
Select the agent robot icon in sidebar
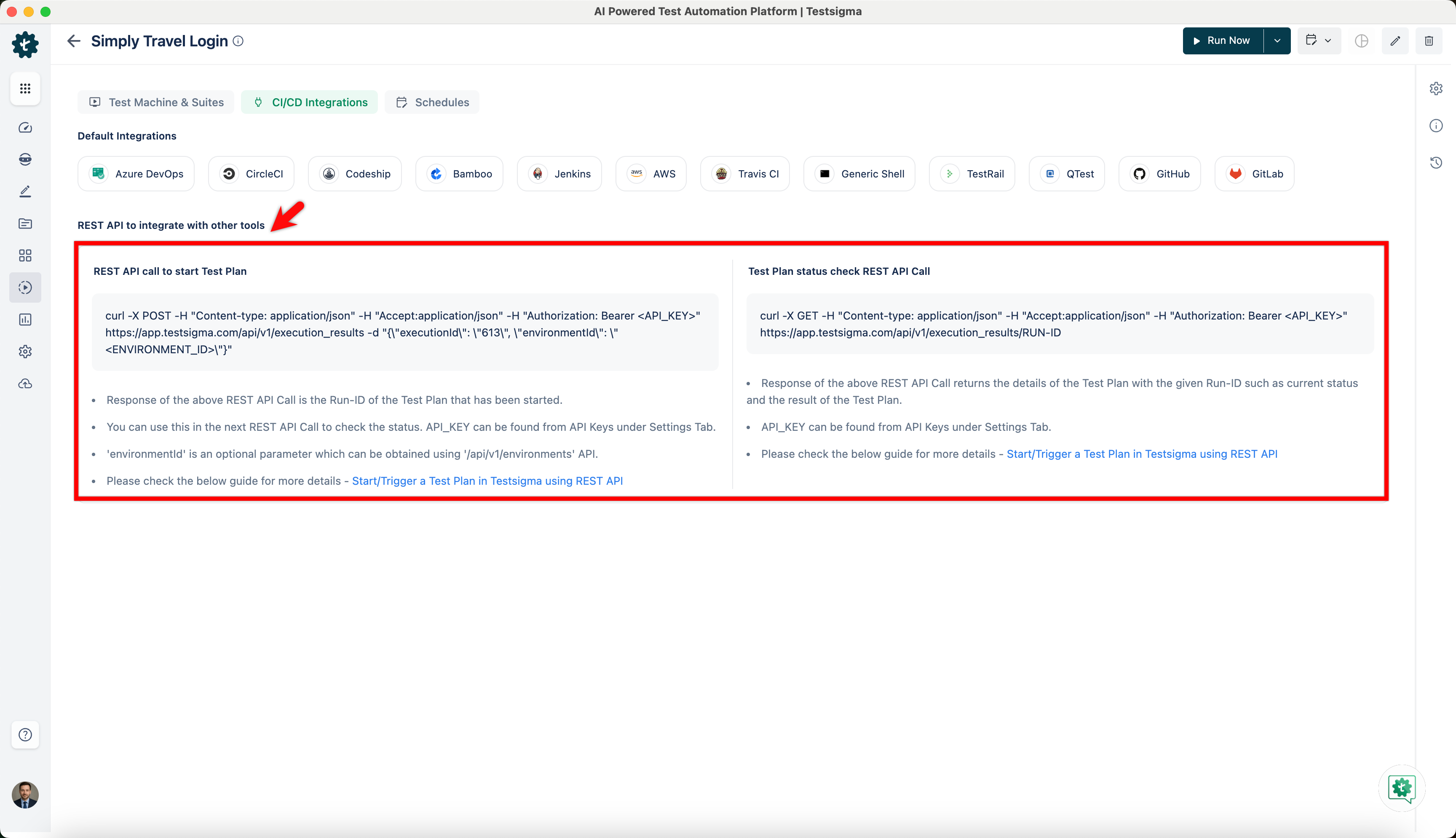pos(25,159)
